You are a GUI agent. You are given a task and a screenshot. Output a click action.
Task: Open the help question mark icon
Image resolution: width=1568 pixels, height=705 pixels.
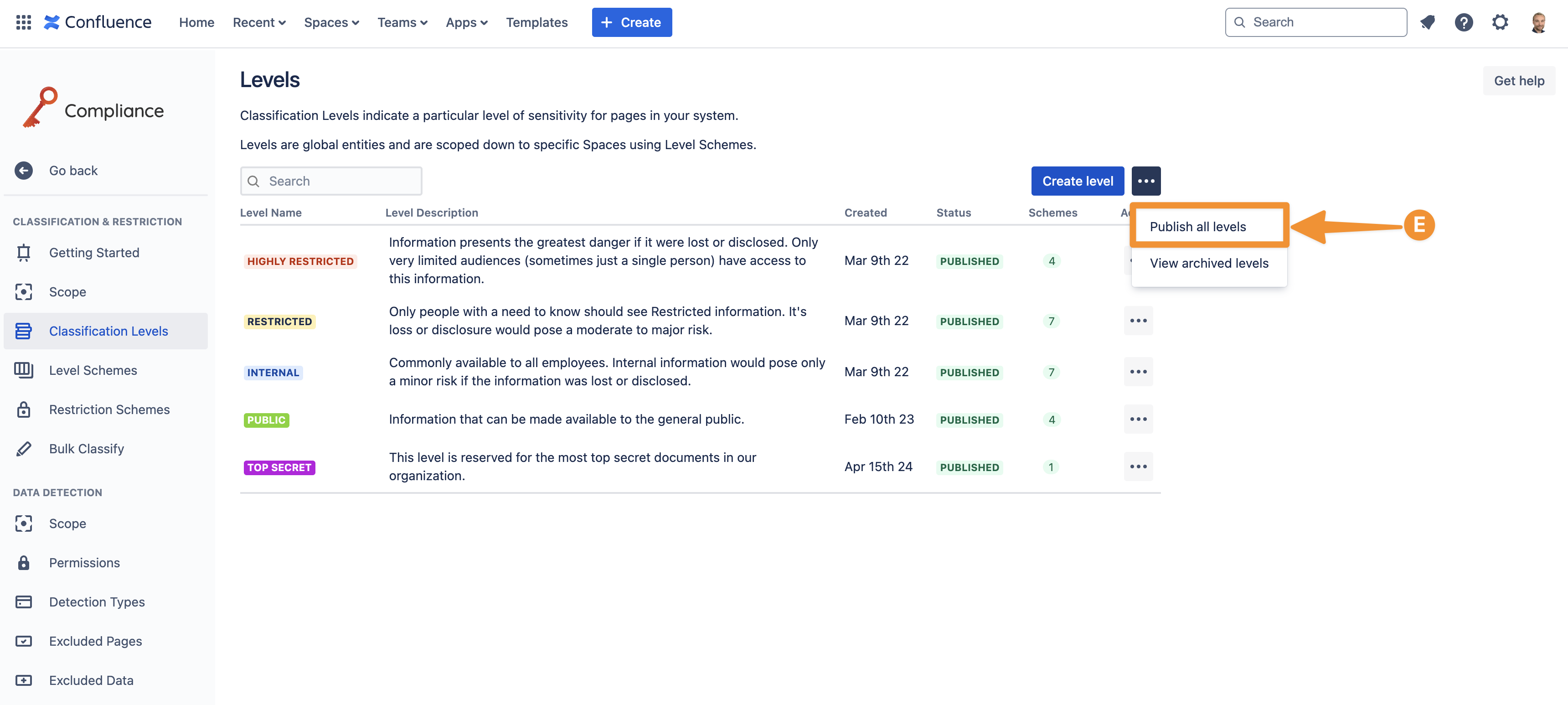(x=1463, y=22)
